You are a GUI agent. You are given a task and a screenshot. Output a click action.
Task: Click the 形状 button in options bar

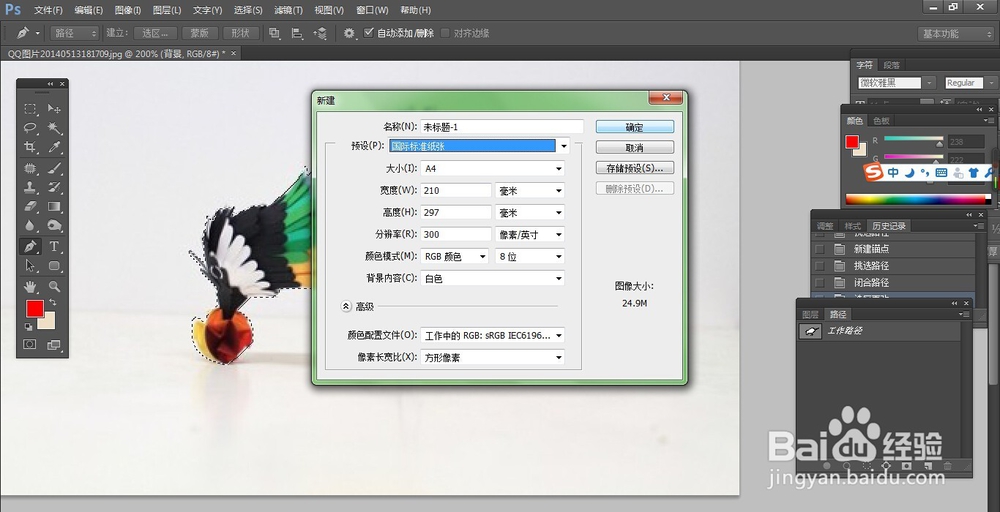pos(240,33)
